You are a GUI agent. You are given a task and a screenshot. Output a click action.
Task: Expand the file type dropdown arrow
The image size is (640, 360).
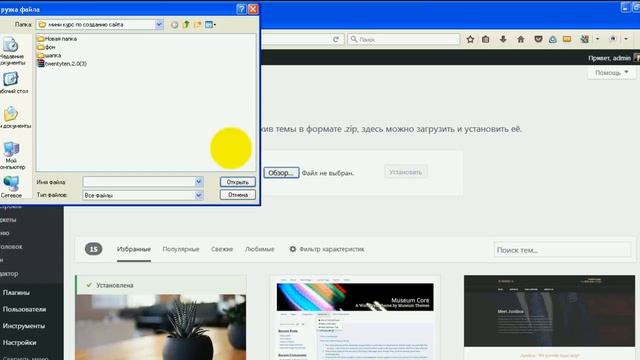click(199, 195)
